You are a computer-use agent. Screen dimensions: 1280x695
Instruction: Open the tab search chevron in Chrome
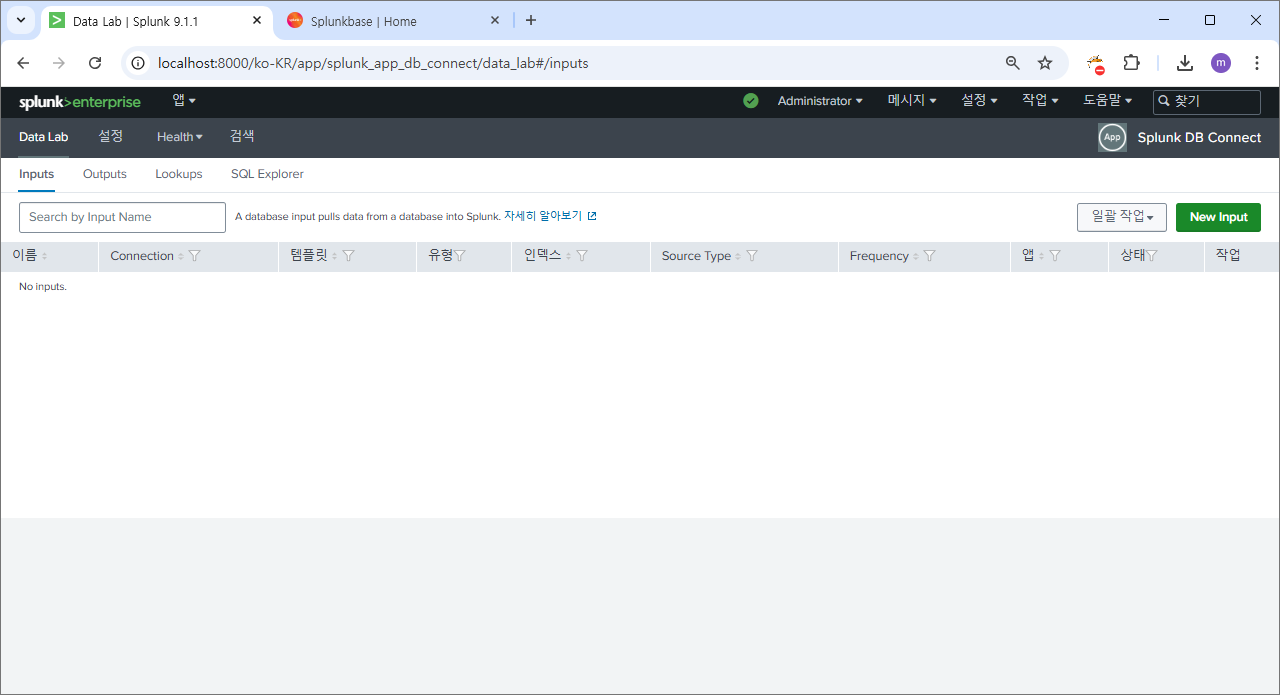20,20
